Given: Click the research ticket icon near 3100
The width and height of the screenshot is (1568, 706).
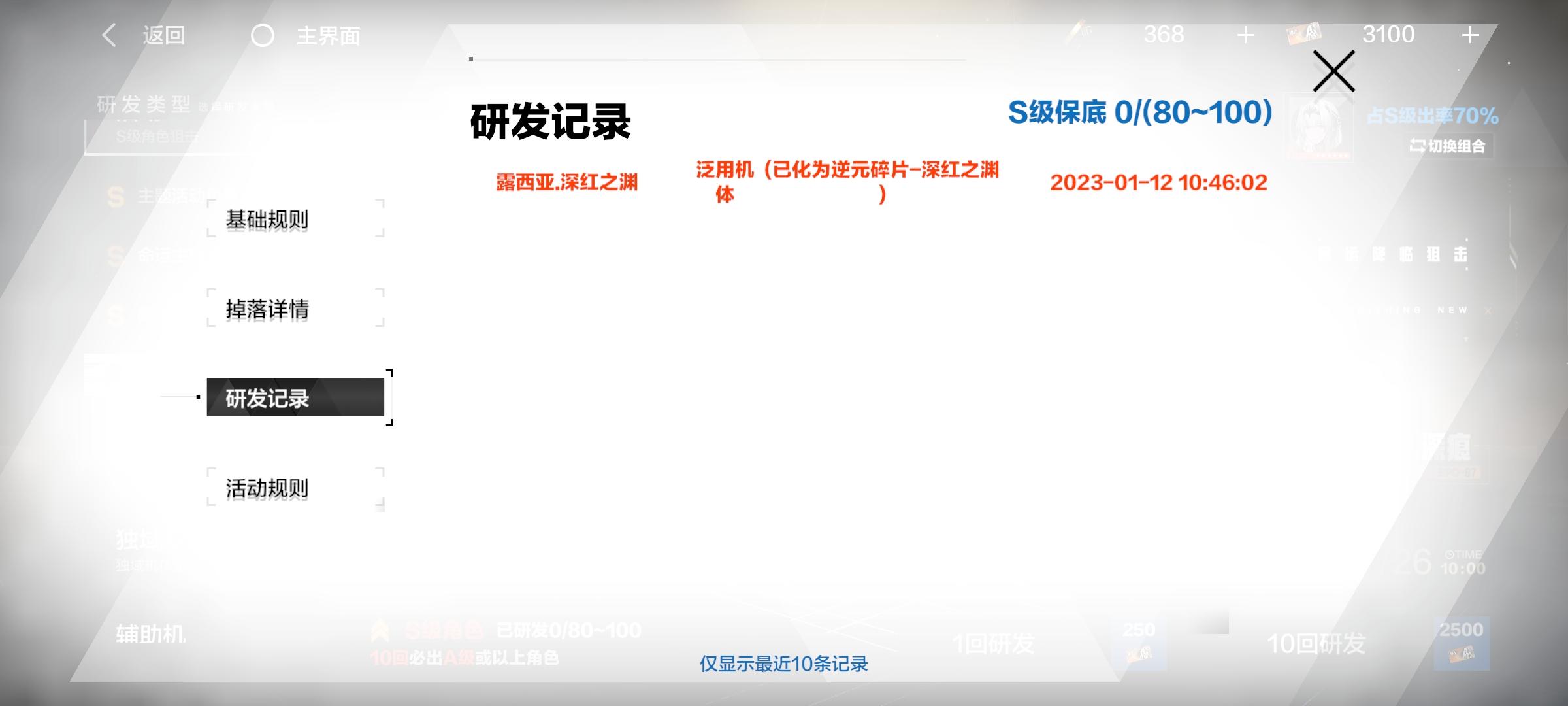Looking at the screenshot, I should click(1304, 34).
